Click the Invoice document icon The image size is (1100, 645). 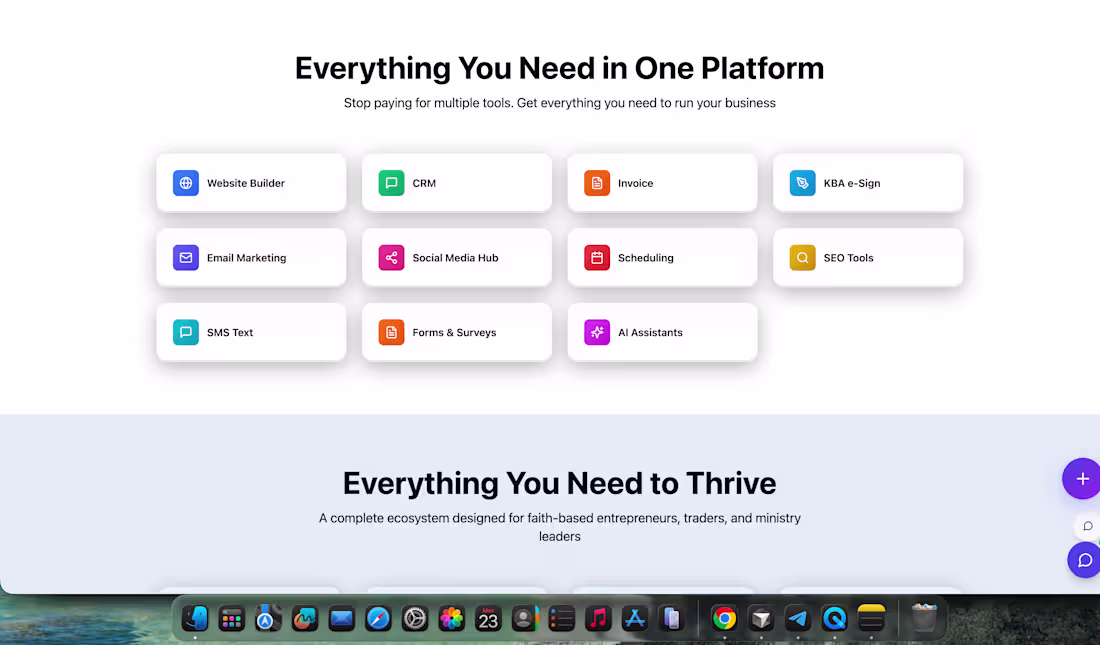click(596, 183)
